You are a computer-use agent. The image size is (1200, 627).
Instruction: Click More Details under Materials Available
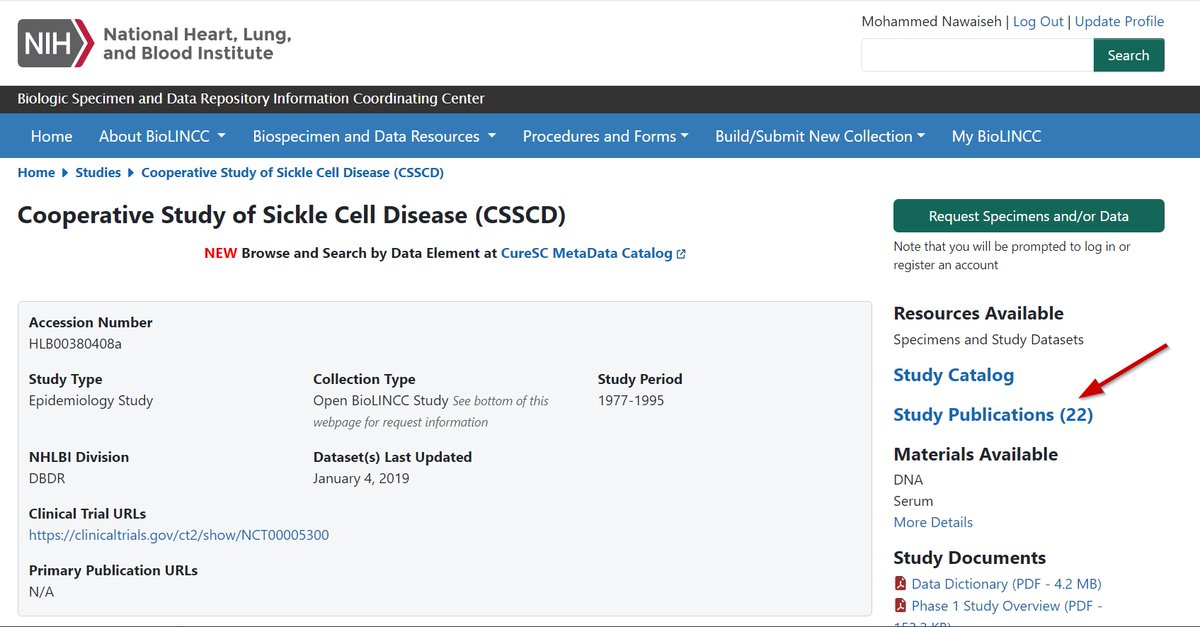933,522
